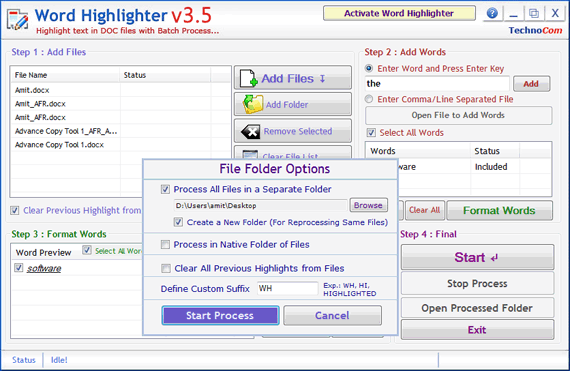The width and height of the screenshot is (570, 371).
Task: Click the Stop Process button
Action: click(477, 283)
